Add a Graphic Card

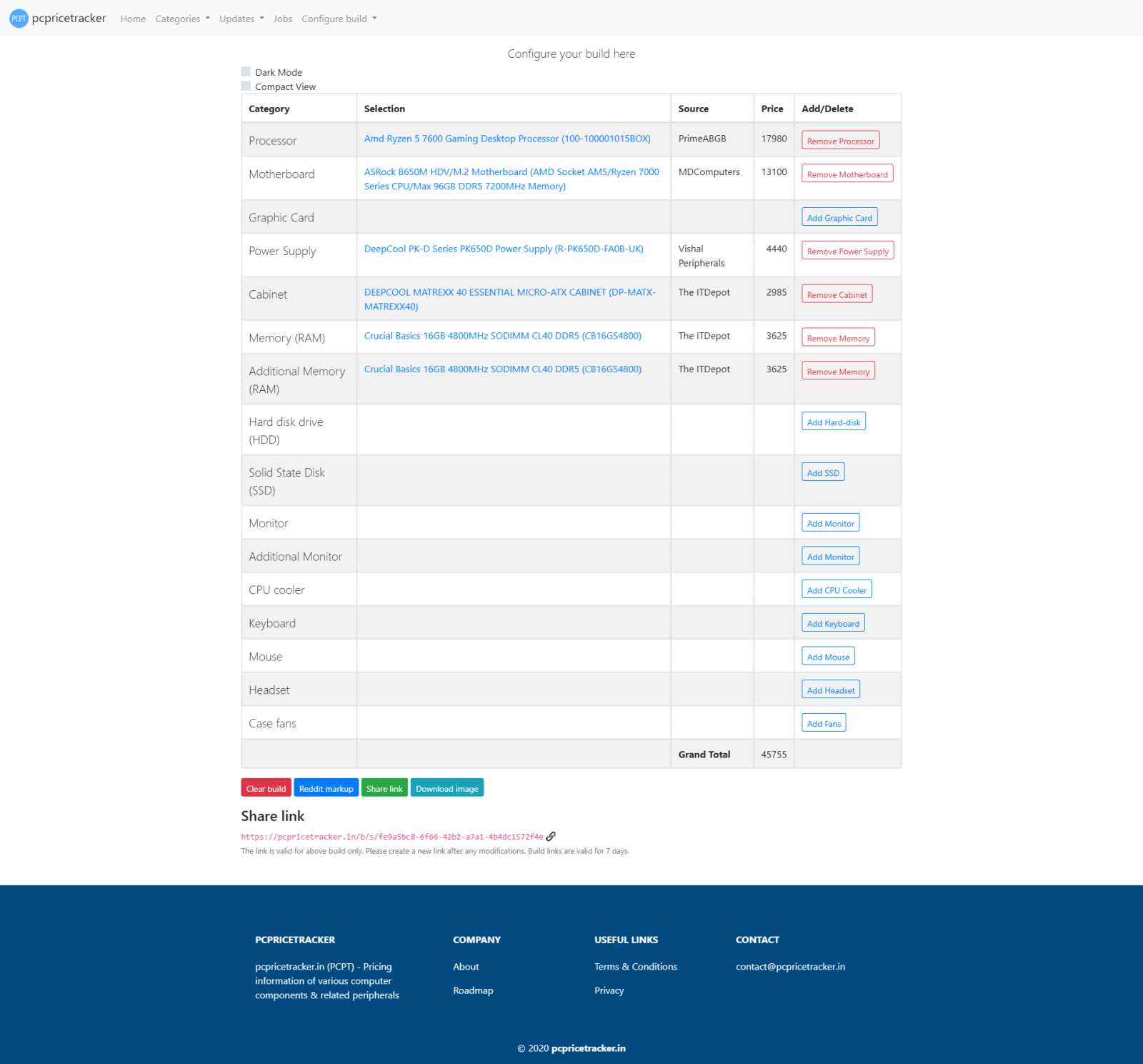pos(839,217)
